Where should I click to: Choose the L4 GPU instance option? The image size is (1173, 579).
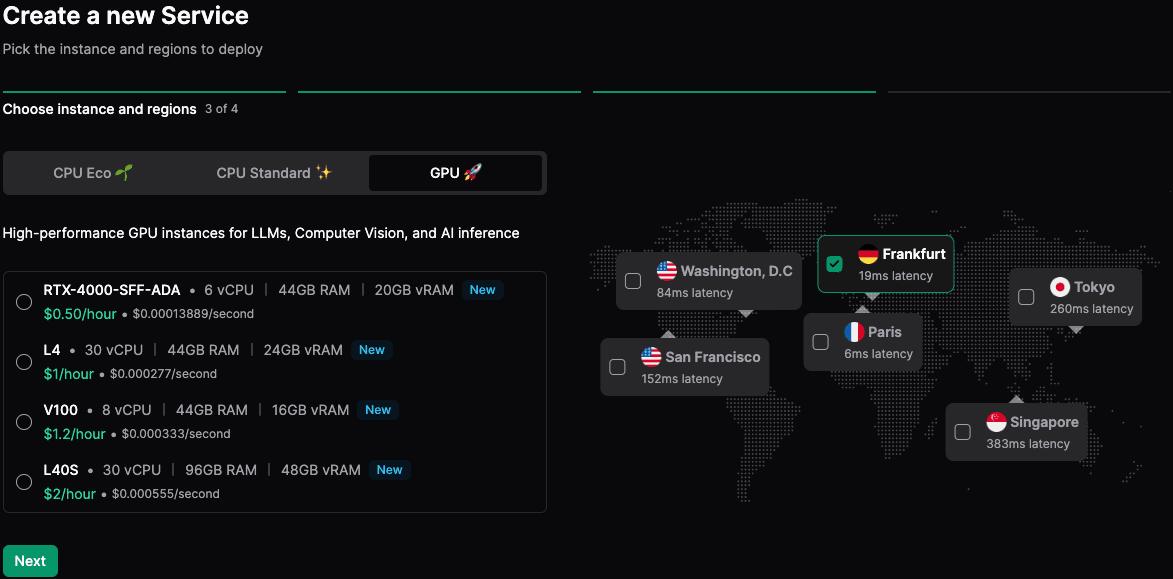click(x=24, y=362)
